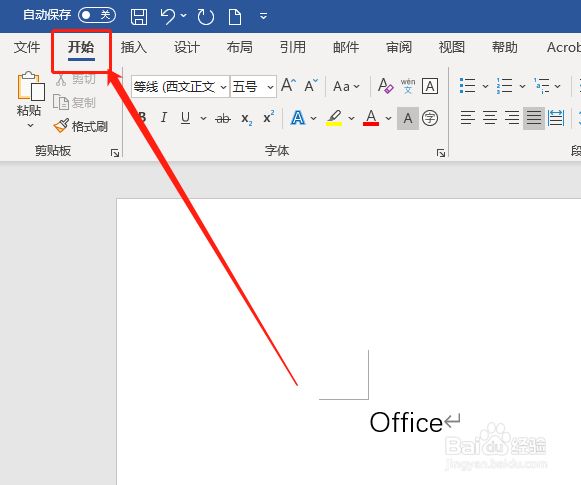
Task: Open the 文件 (File) tab
Action: click(x=27, y=47)
